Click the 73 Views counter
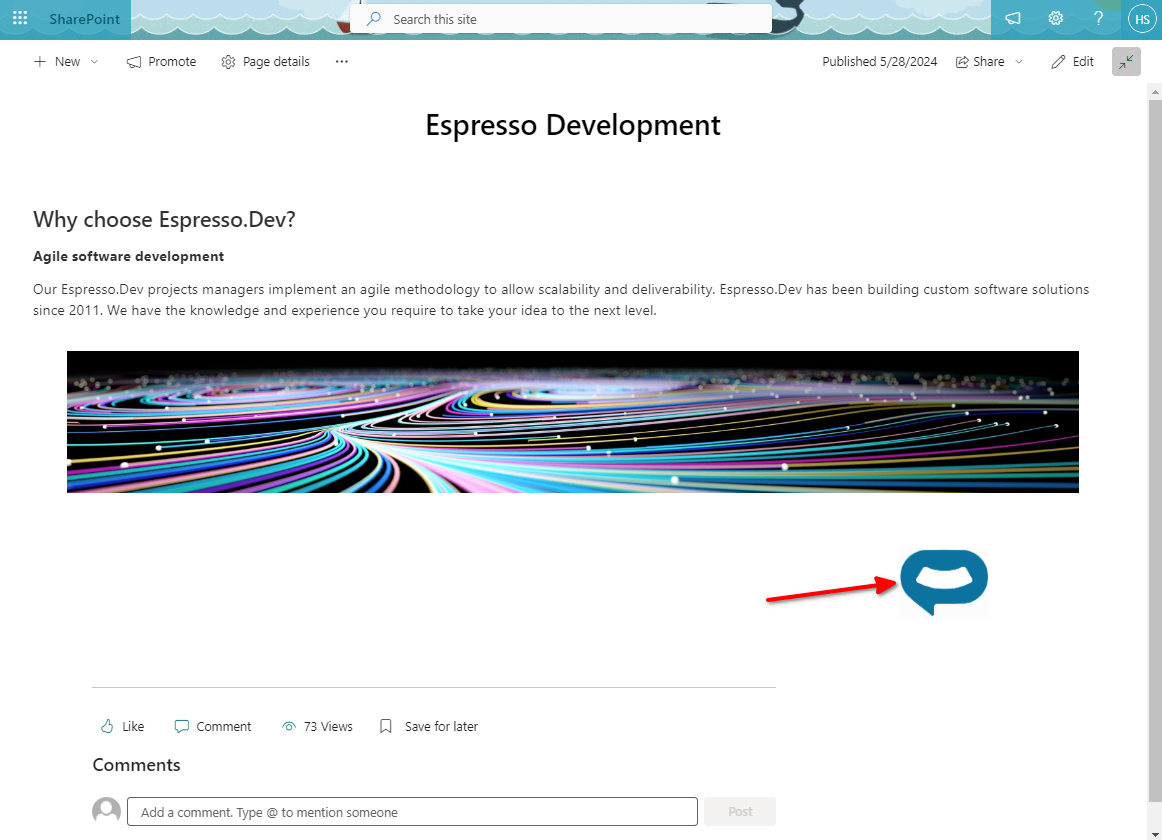Screen dimensions: 1162x840 point(317,727)
